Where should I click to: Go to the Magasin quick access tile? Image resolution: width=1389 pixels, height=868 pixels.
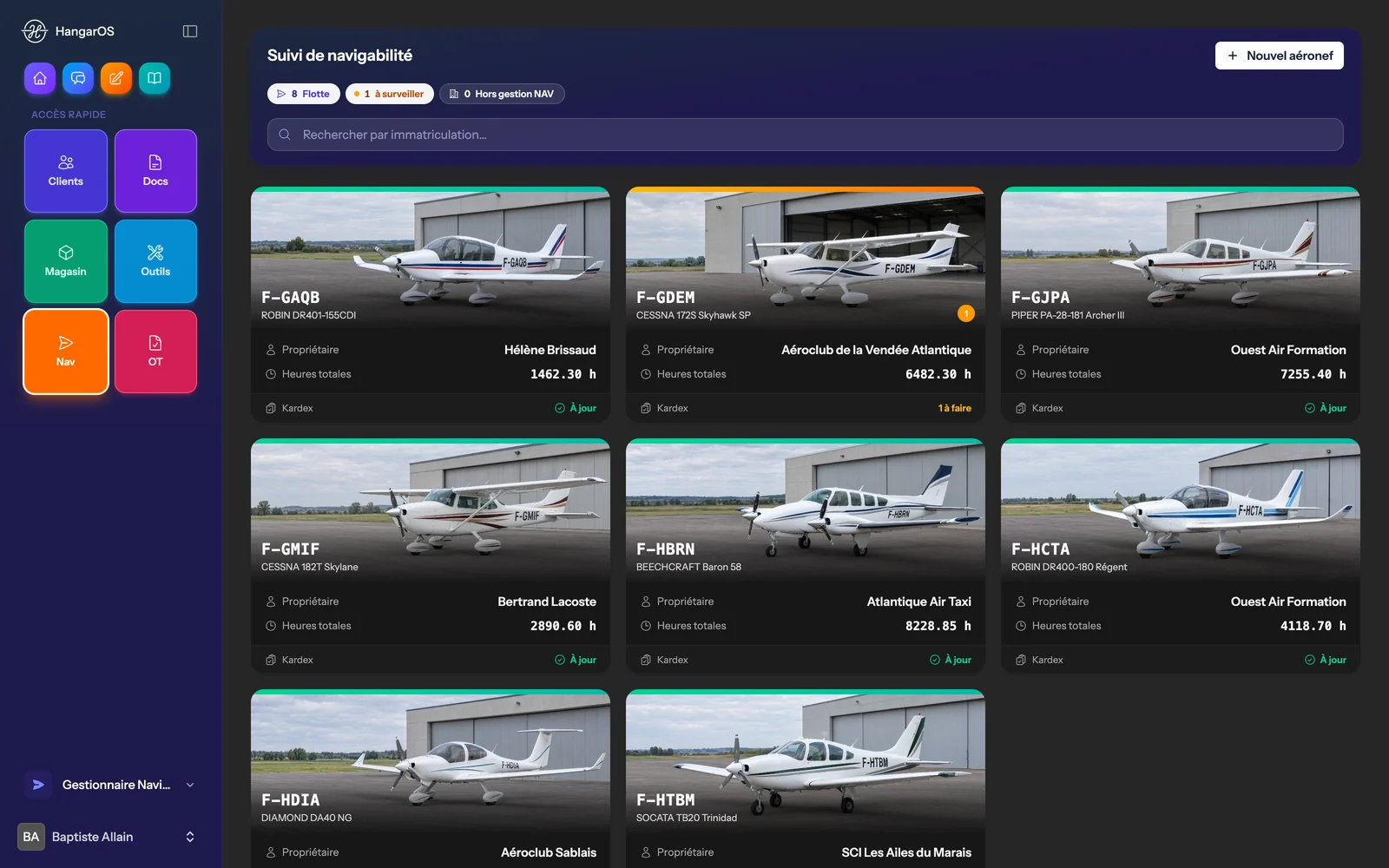pyautogui.click(x=66, y=261)
